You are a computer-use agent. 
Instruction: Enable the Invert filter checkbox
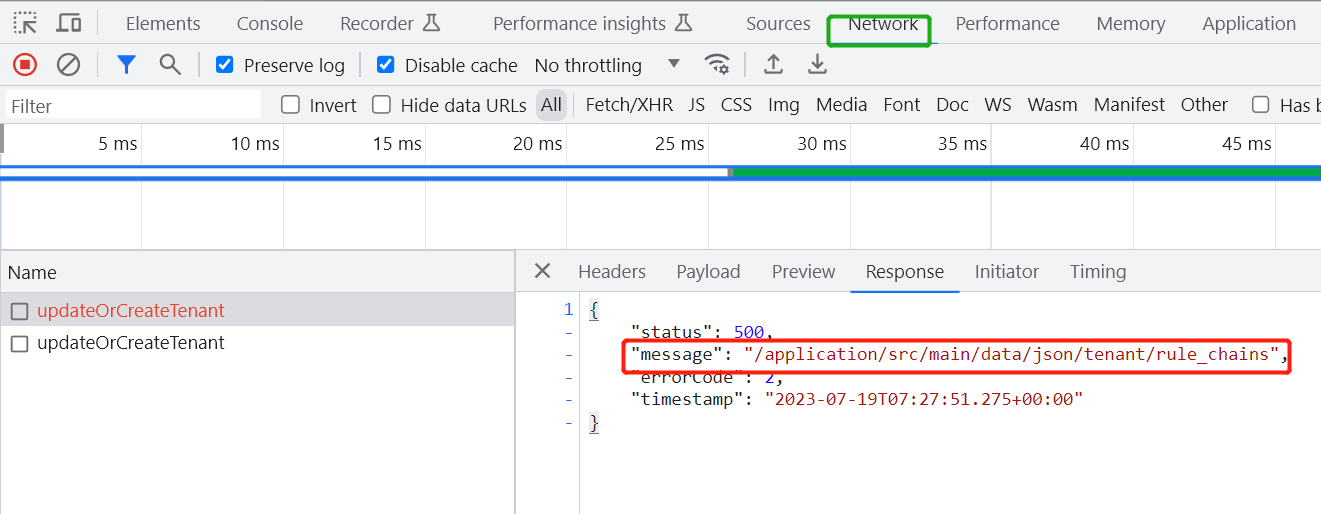coord(291,105)
